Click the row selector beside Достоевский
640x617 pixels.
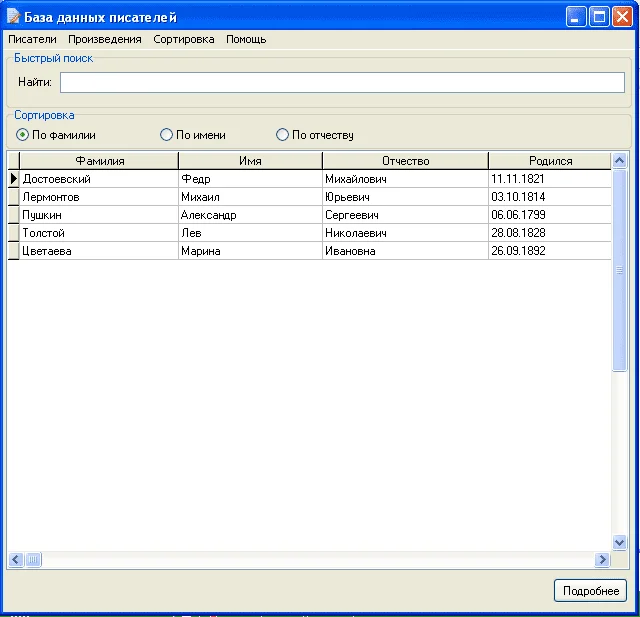pos(14,179)
